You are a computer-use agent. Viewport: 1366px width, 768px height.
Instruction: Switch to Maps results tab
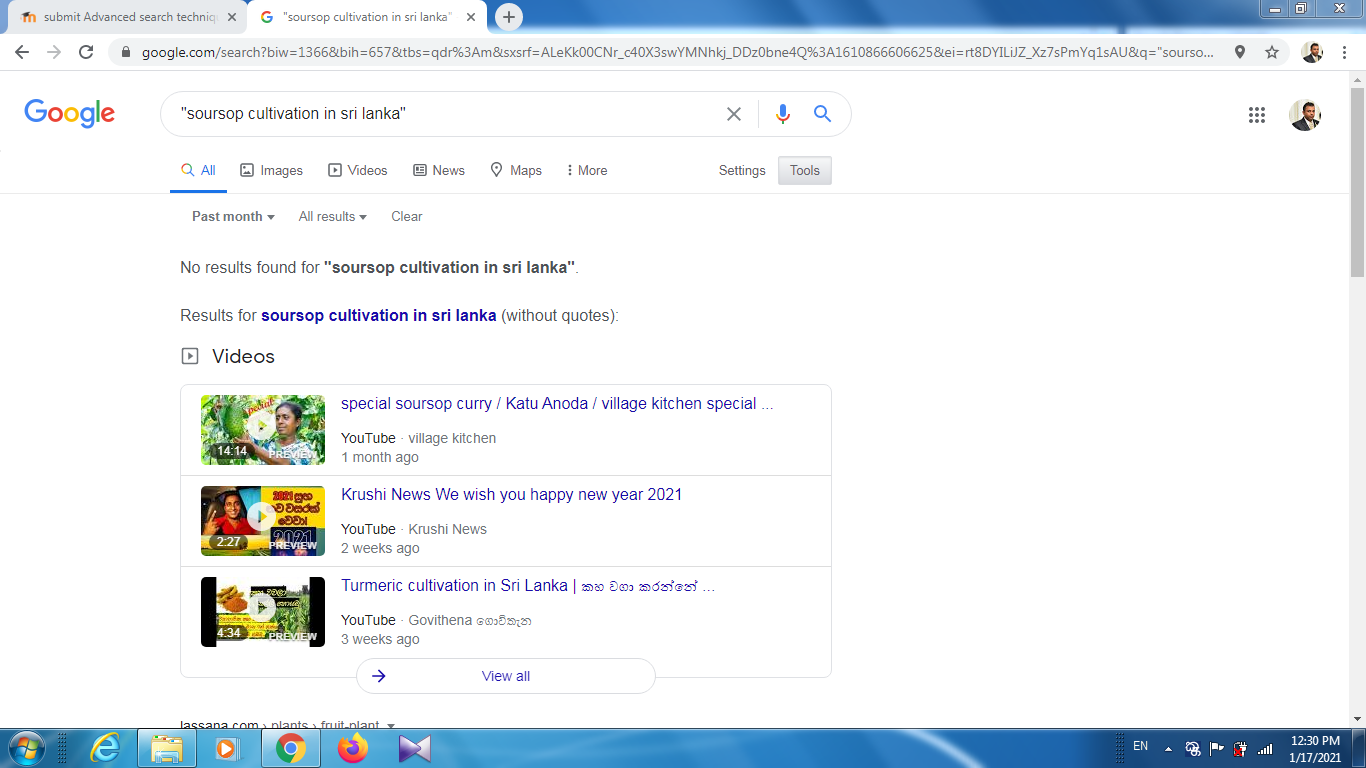(x=516, y=171)
